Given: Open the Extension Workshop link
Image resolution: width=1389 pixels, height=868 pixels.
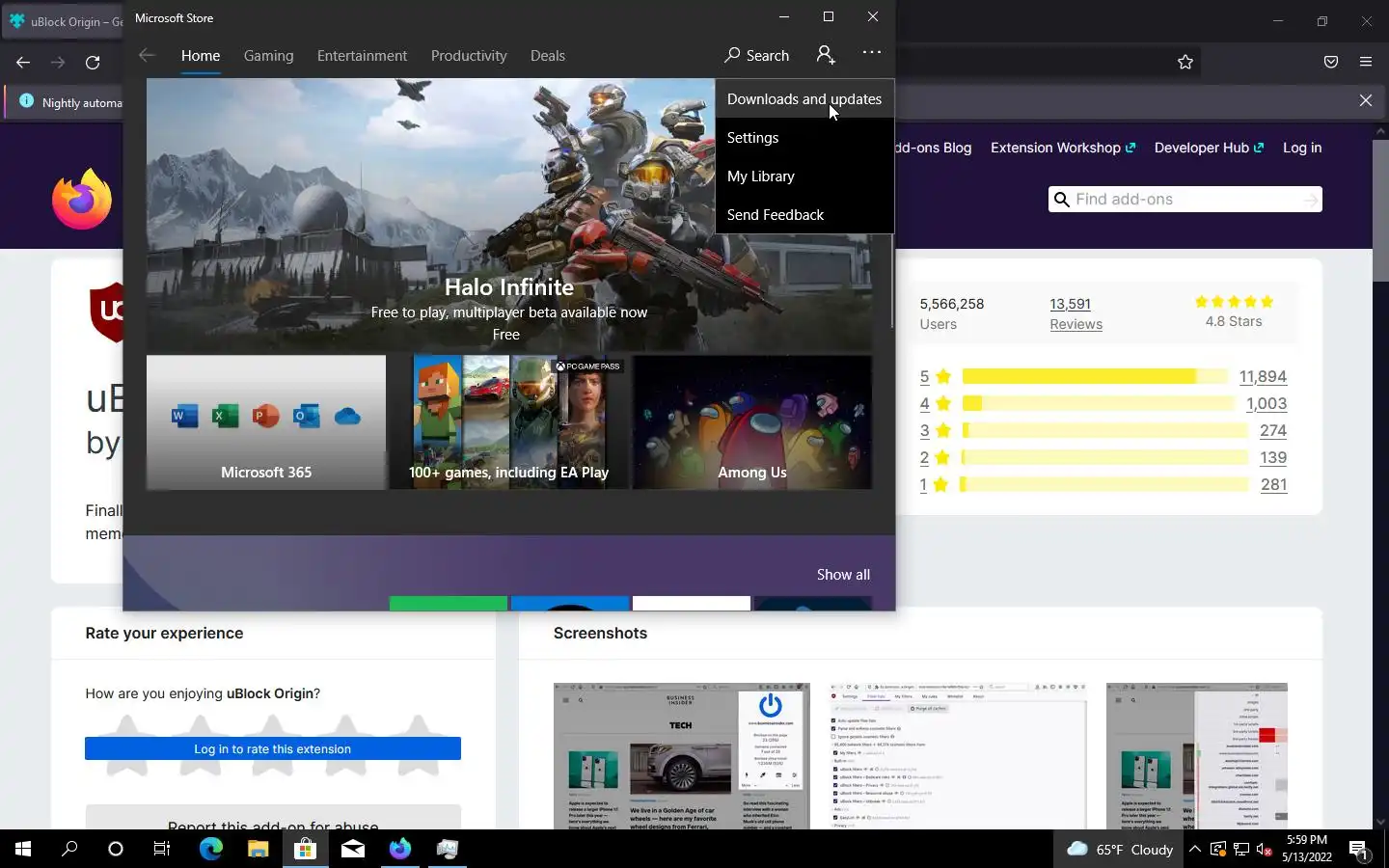Looking at the screenshot, I should (1063, 148).
